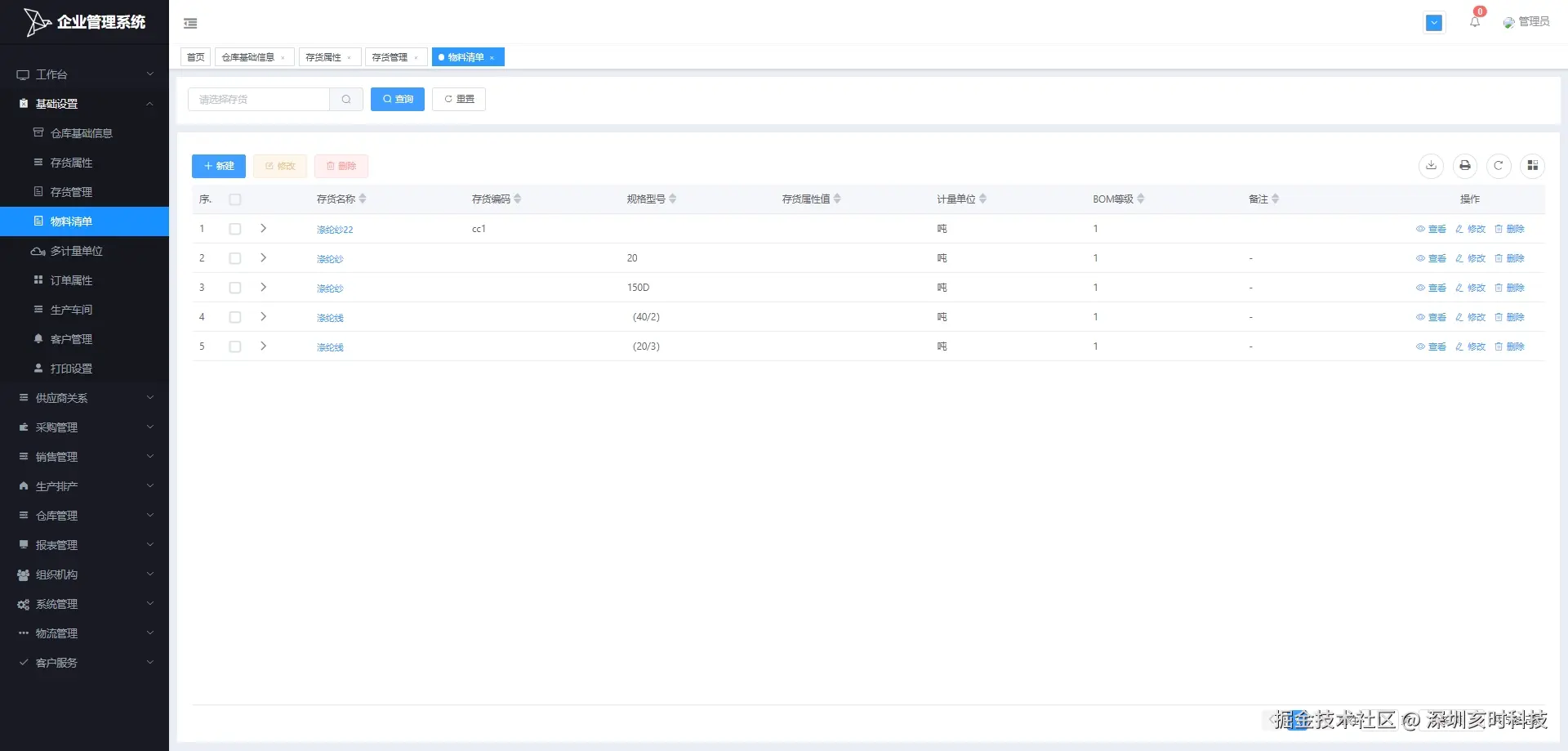Viewport: 1568px width, 751px height.
Task: Expand the 涤纶纱 row with spec 20
Action: pos(263,258)
